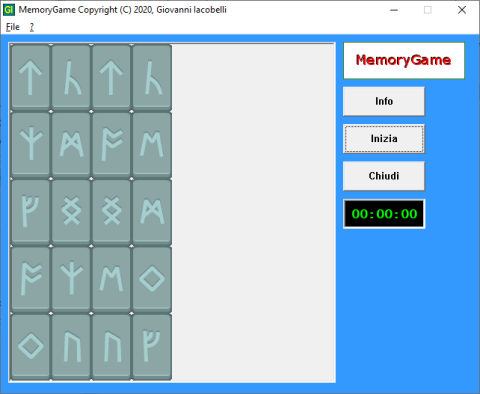
Task: Flip the plain diamond rune in the bottom row
Action: 30,347
